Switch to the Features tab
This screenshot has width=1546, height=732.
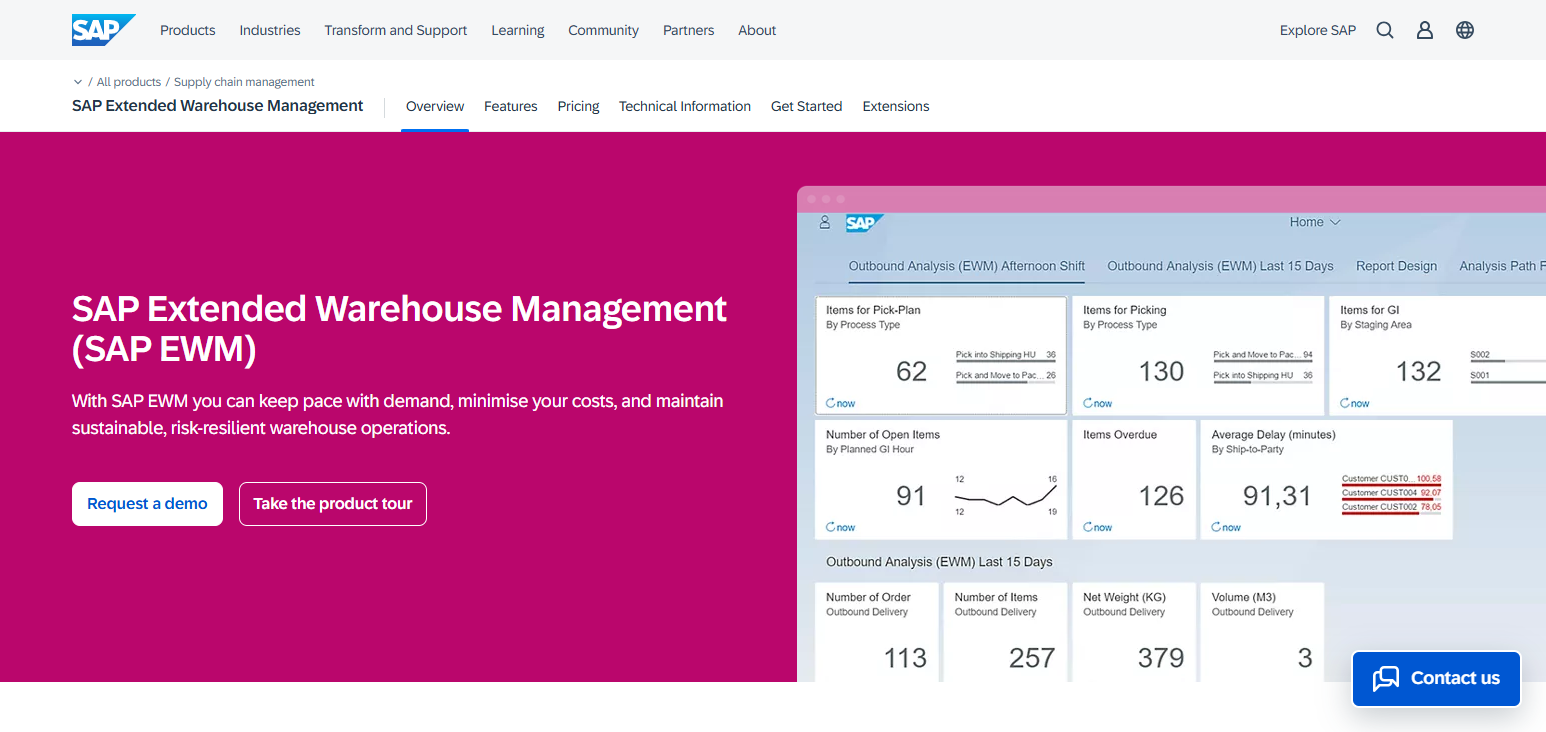click(x=511, y=106)
